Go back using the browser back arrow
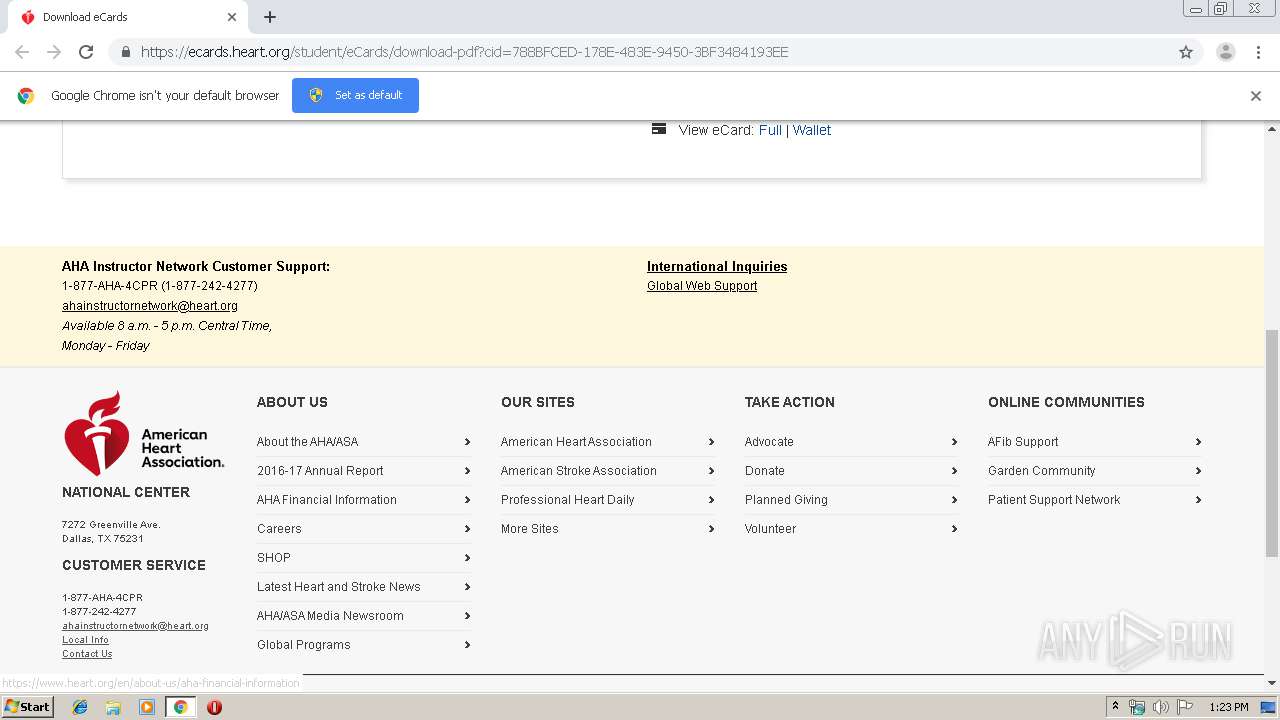This screenshot has height=720, width=1280. tap(22, 52)
